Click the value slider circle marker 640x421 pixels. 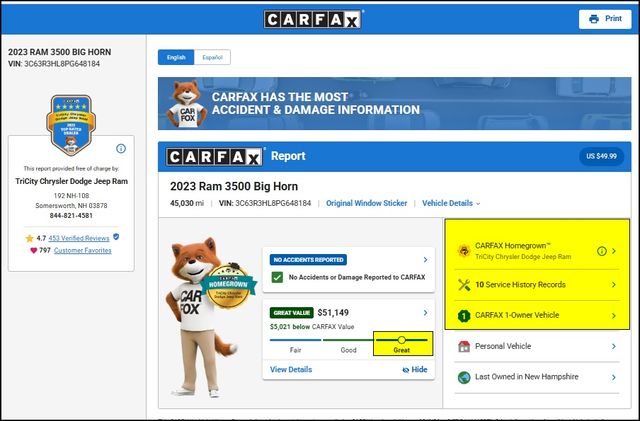coord(402,340)
